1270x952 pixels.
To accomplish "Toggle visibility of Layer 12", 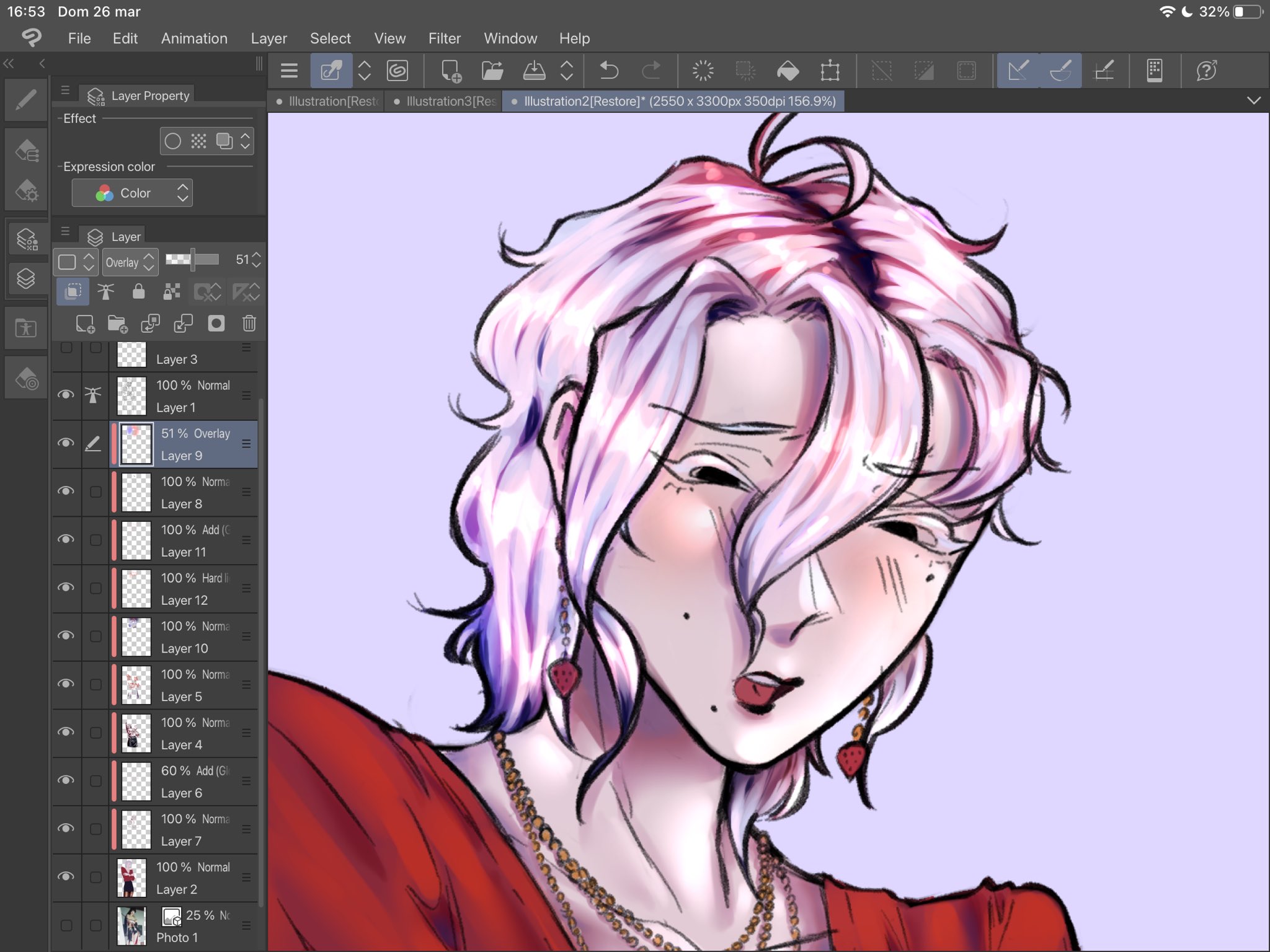I will pos(66,588).
